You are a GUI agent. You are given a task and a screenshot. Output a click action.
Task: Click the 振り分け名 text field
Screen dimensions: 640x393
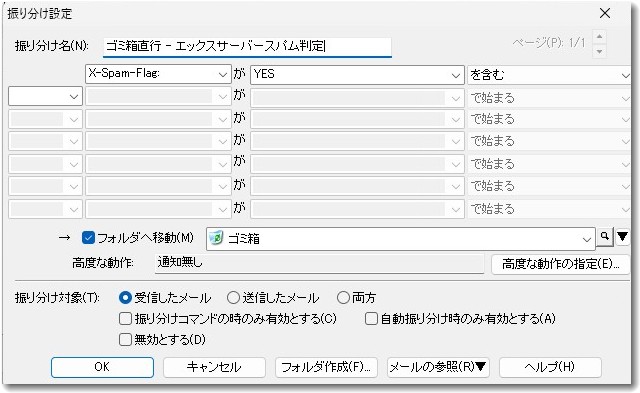[x=247, y=46]
